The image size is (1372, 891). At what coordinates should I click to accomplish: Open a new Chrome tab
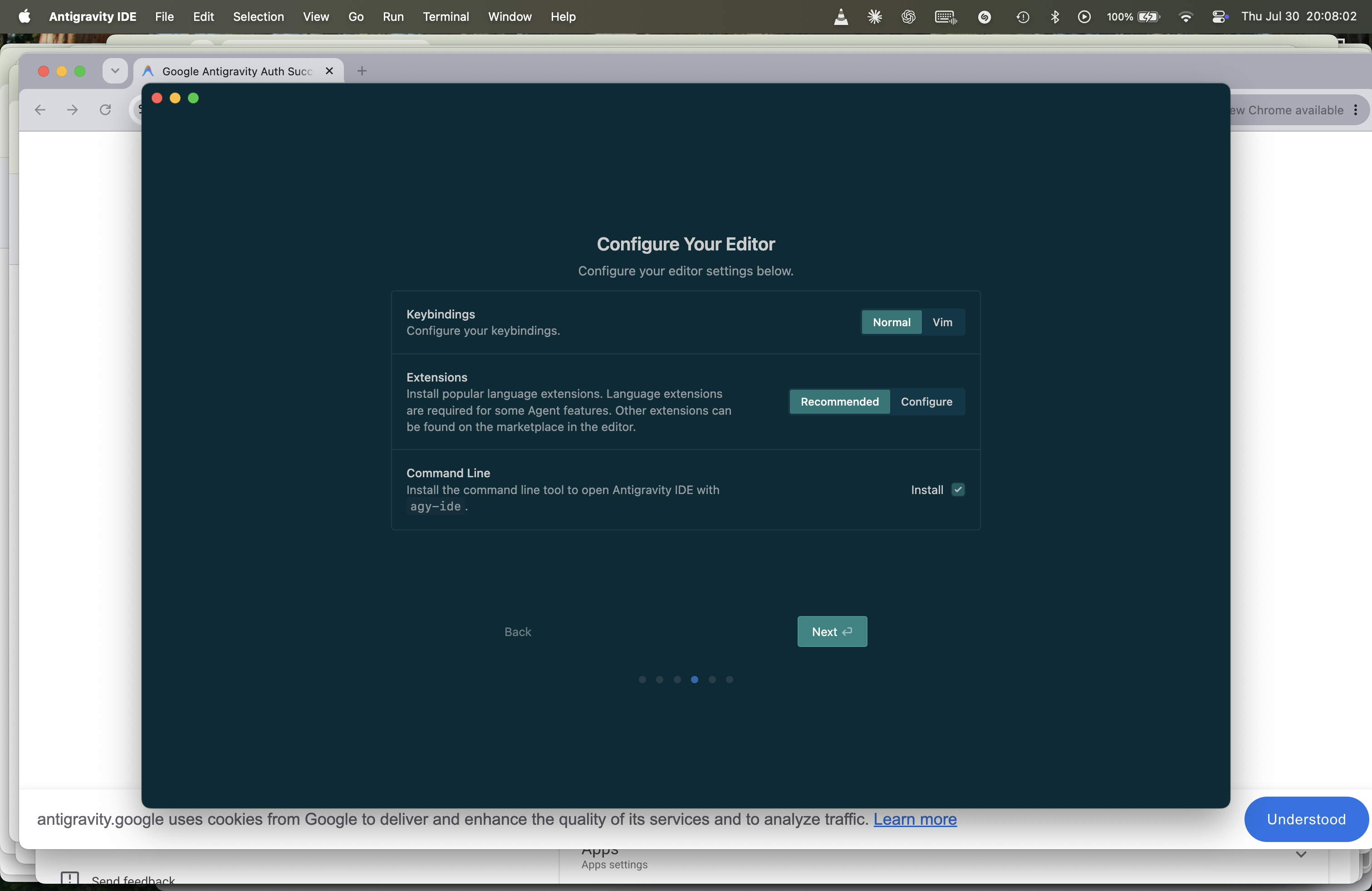click(362, 71)
